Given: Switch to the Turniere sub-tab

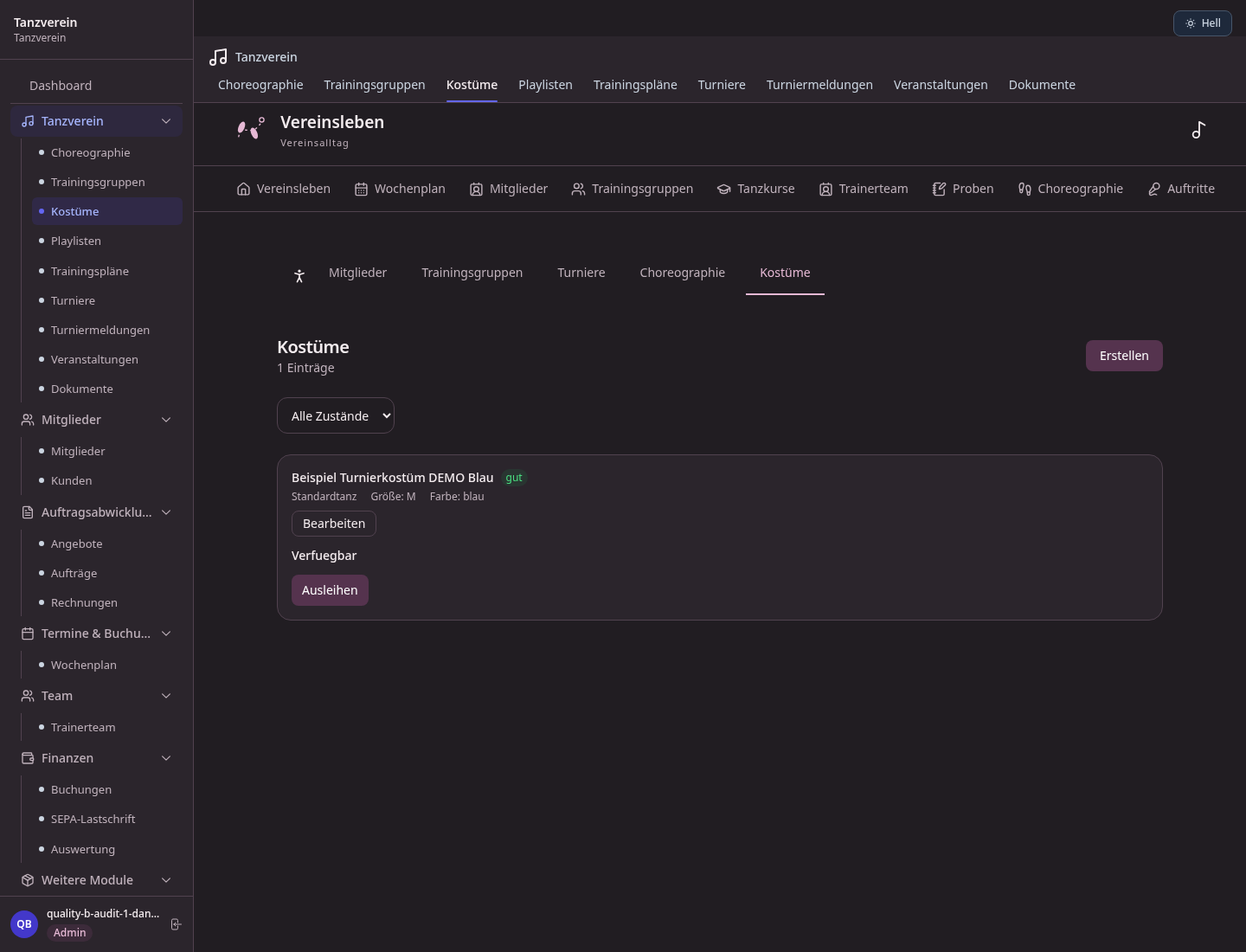Looking at the screenshot, I should tap(581, 273).
